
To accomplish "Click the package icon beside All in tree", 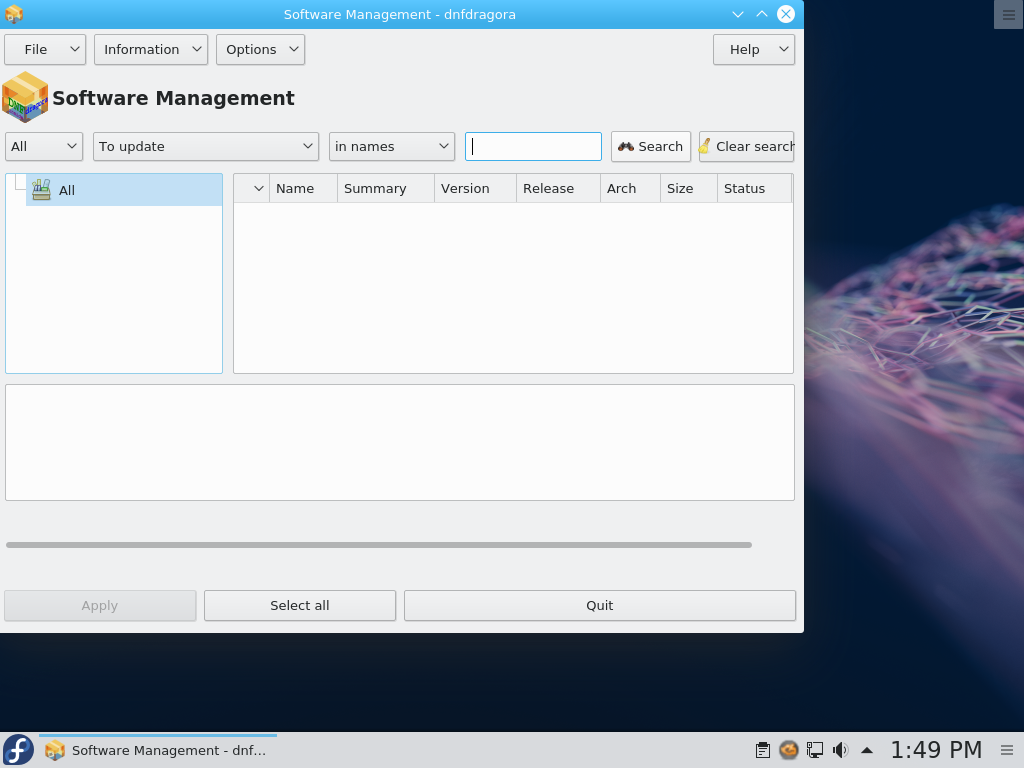I will click(x=41, y=190).
